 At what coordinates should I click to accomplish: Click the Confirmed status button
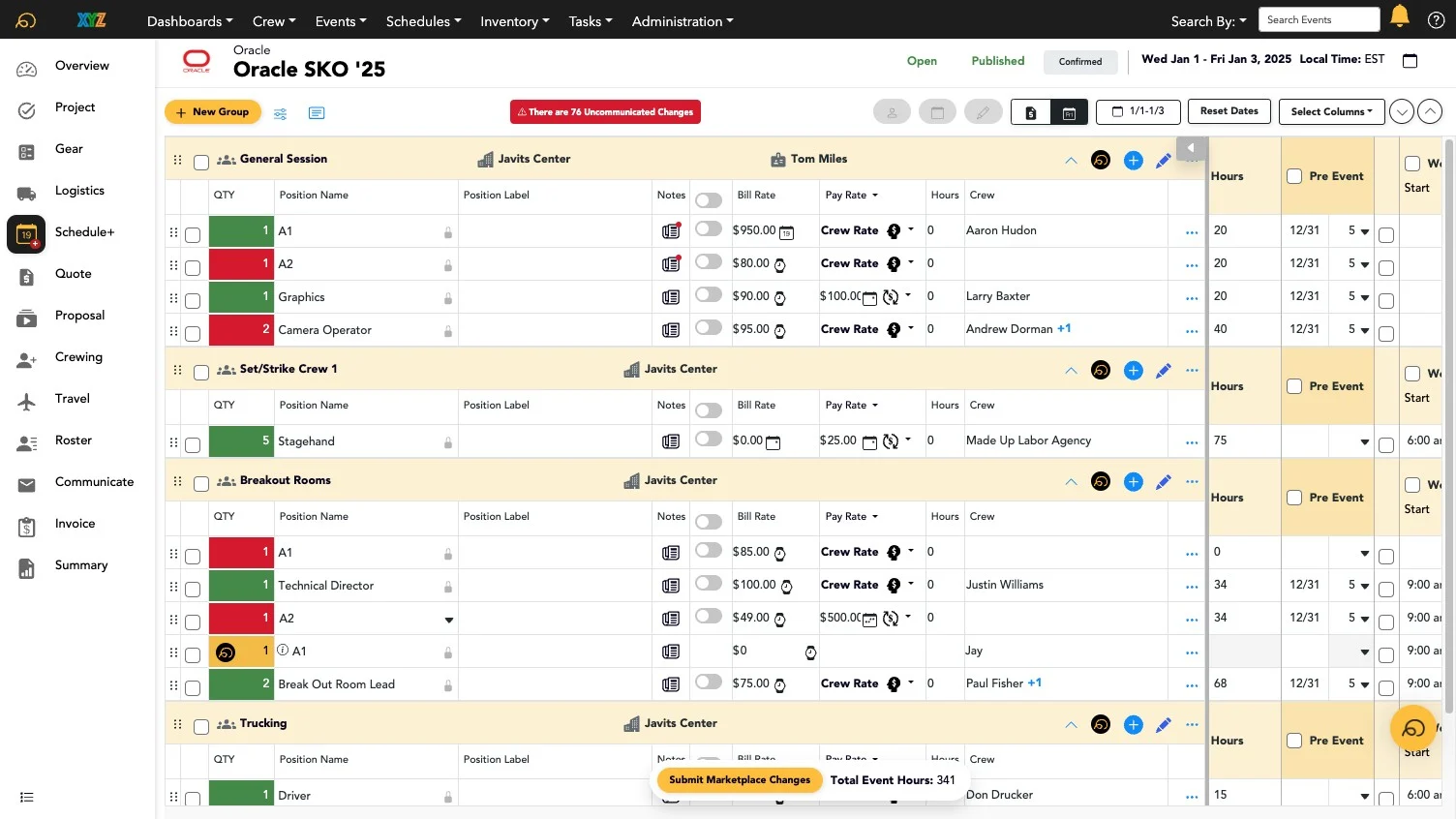(1080, 62)
